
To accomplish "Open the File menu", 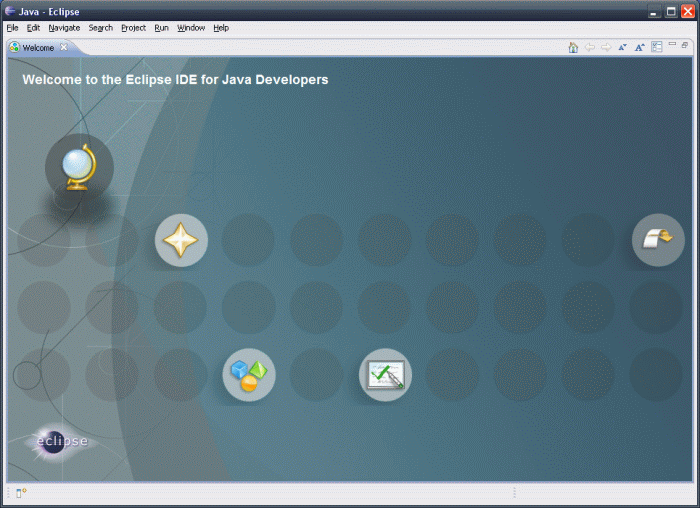I will (13, 28).
